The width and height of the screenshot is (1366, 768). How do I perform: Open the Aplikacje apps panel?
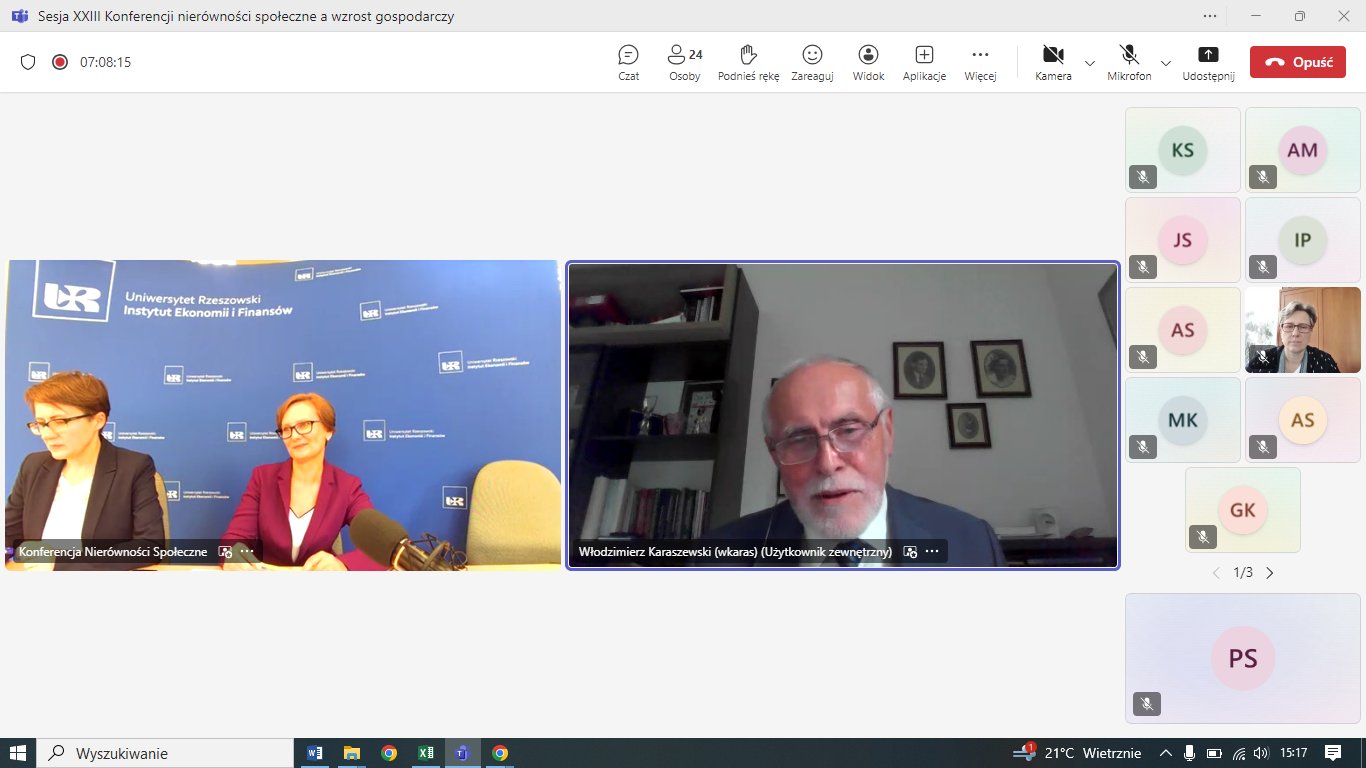924,62
